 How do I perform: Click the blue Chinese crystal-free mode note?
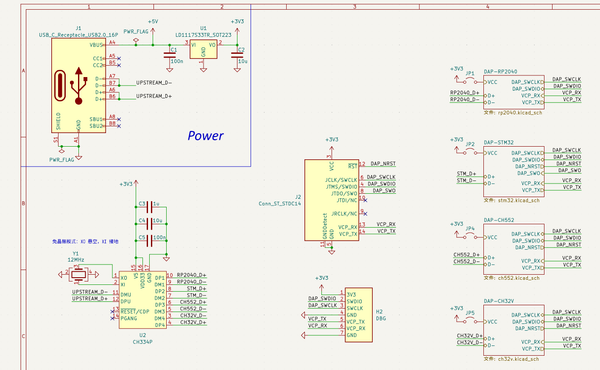(x=85, y=241)
